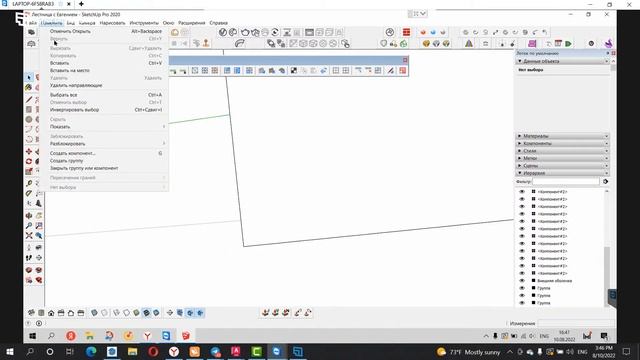
Task: Pick the Paint Bucket tool
Action: pyautogui.click(x=29, y=87)
